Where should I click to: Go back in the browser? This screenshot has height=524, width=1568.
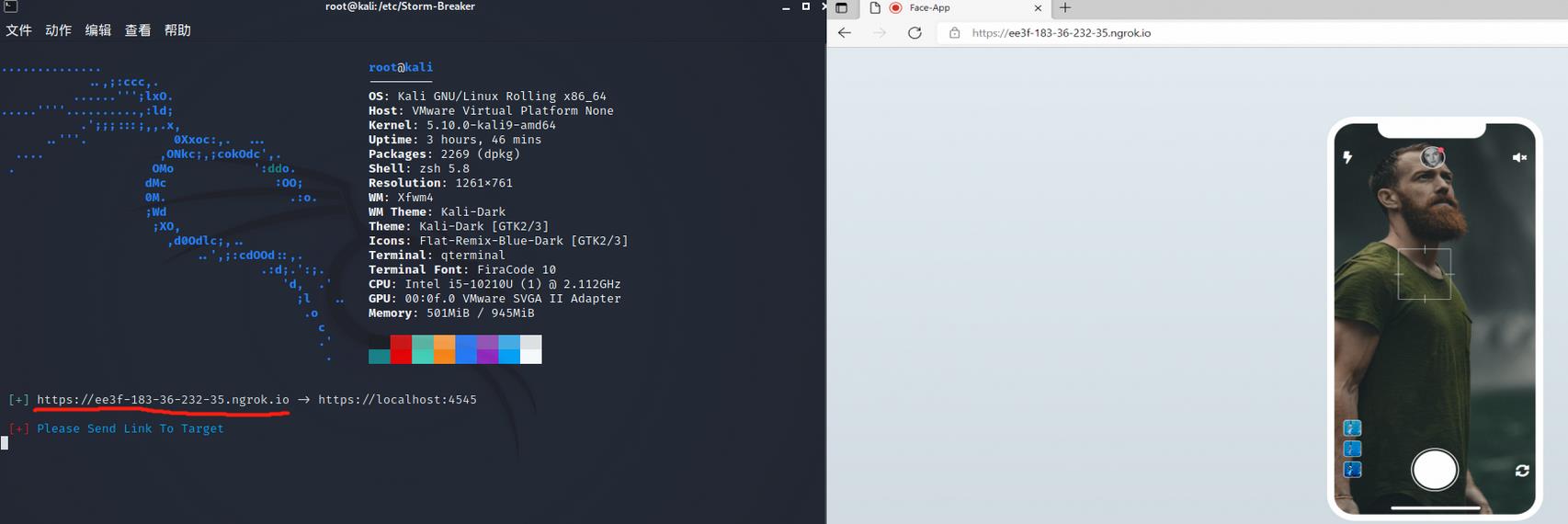point(845,32)
